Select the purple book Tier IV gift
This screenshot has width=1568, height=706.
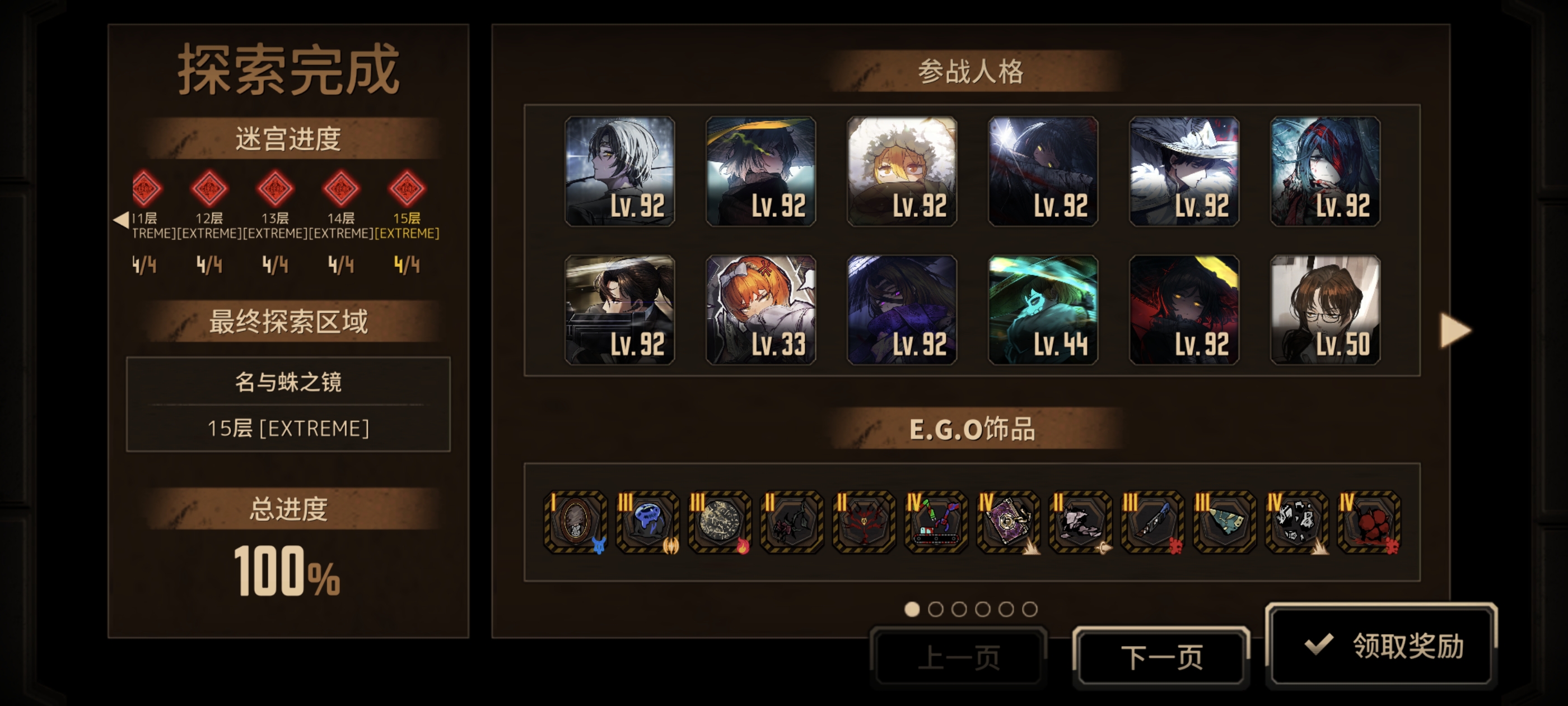pos(1009,522)
